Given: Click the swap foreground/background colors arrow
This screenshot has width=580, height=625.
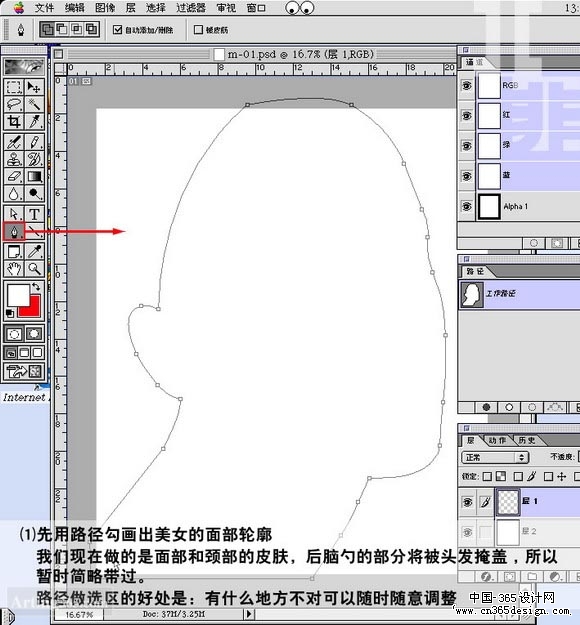Looking at the screenshot, I should pos(36,286).
